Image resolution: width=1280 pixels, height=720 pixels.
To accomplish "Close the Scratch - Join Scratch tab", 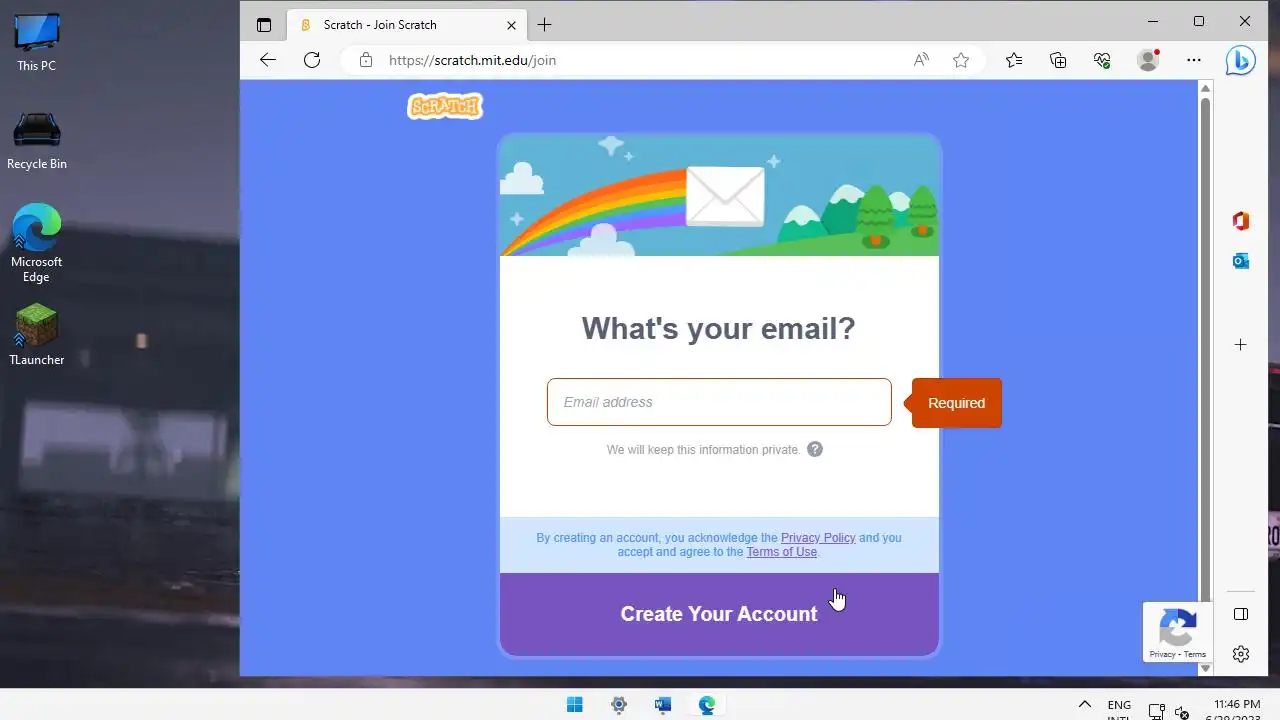I will pos(512,25).
